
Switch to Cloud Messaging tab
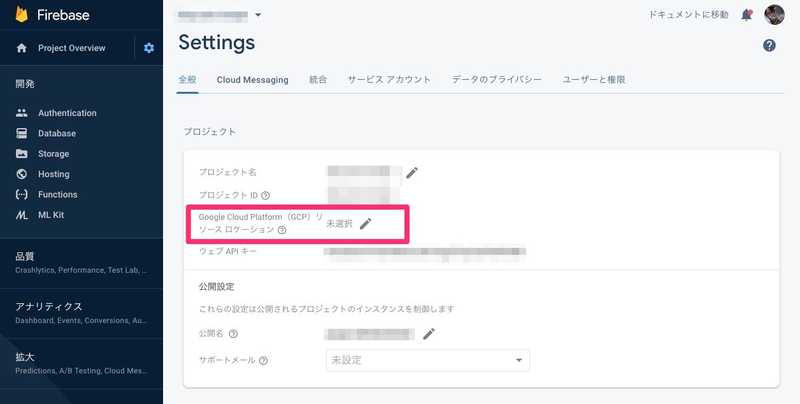point(253,80)
